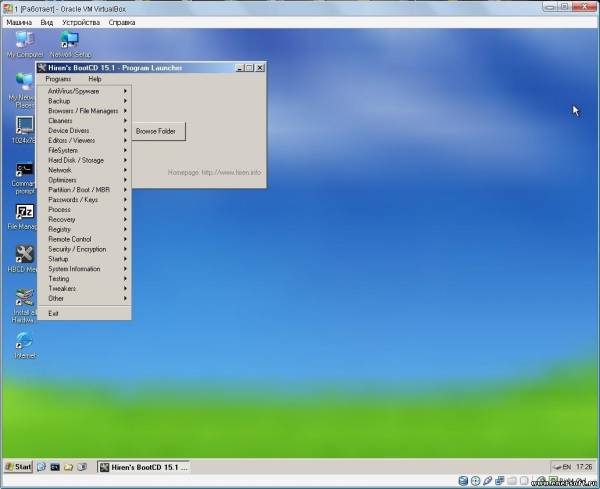Click VirtualBox hard disk status icon

463,481
